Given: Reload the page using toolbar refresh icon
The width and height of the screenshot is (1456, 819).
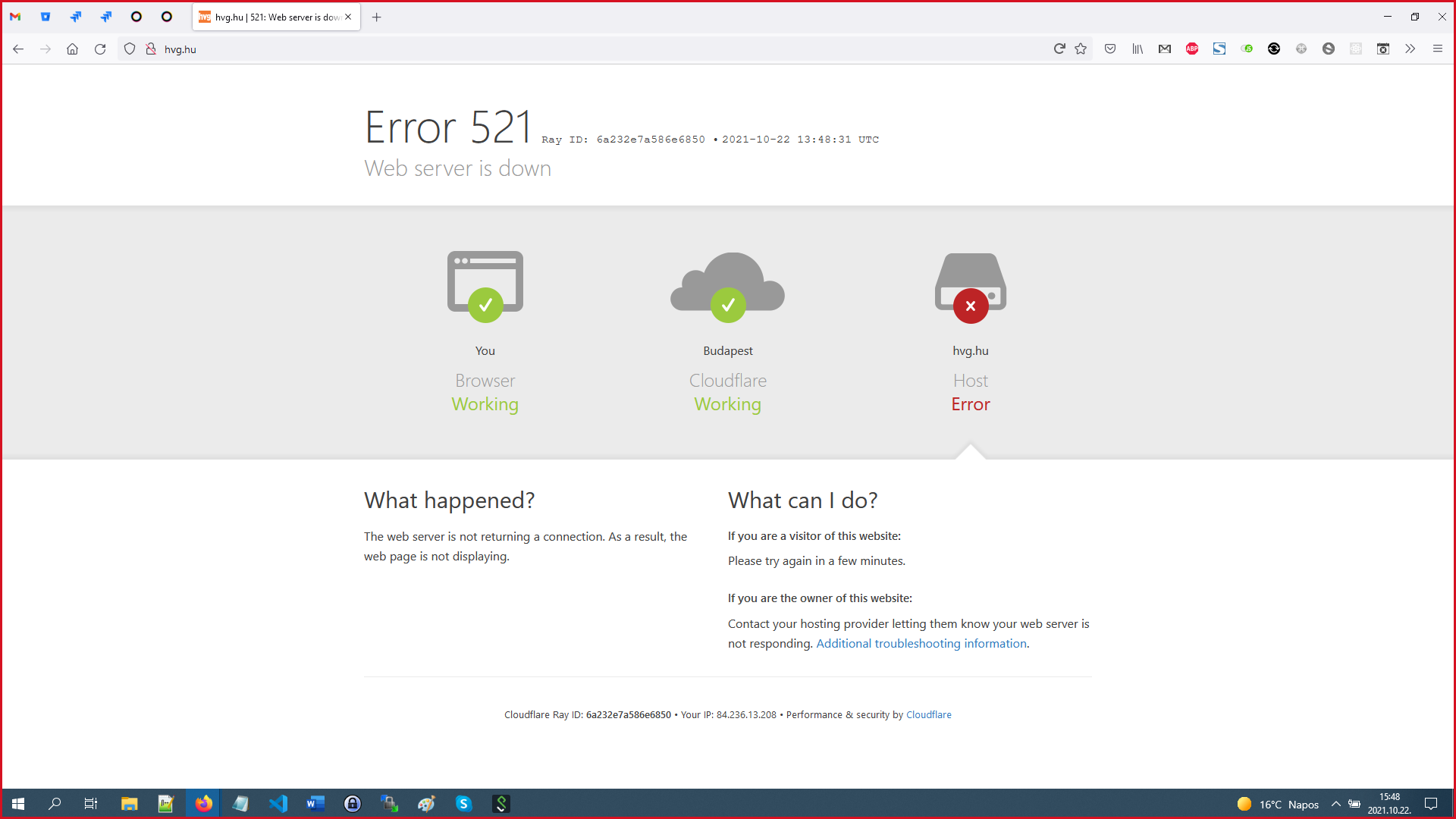Looking at the screenshot, I should 100,49.
